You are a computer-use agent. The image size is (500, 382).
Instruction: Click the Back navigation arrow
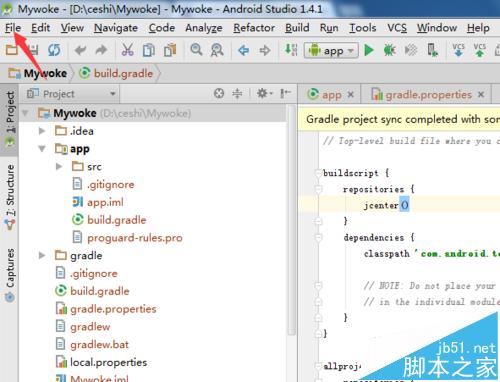(244, 50)
